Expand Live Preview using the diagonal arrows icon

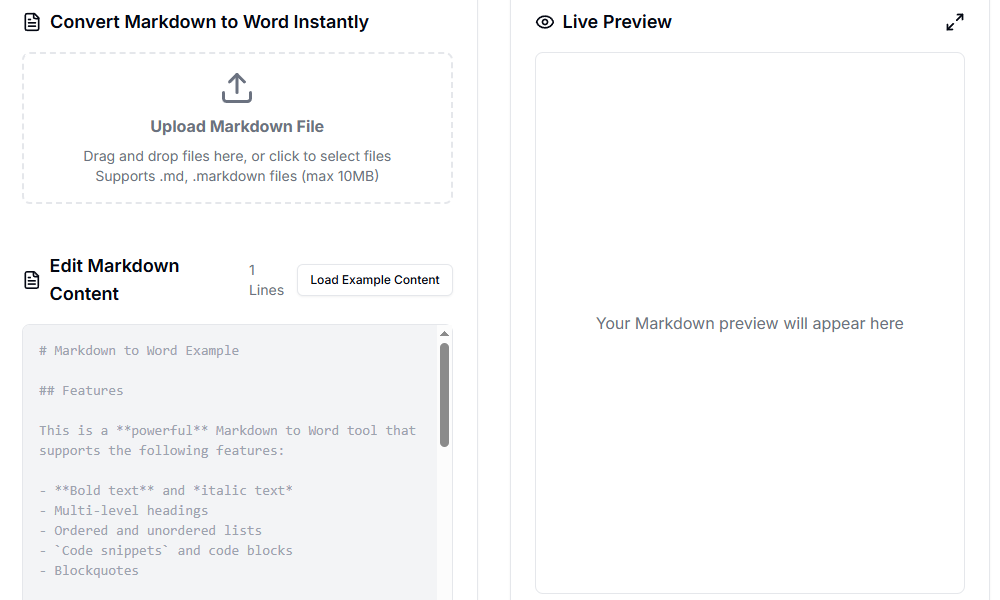(954, 20)
